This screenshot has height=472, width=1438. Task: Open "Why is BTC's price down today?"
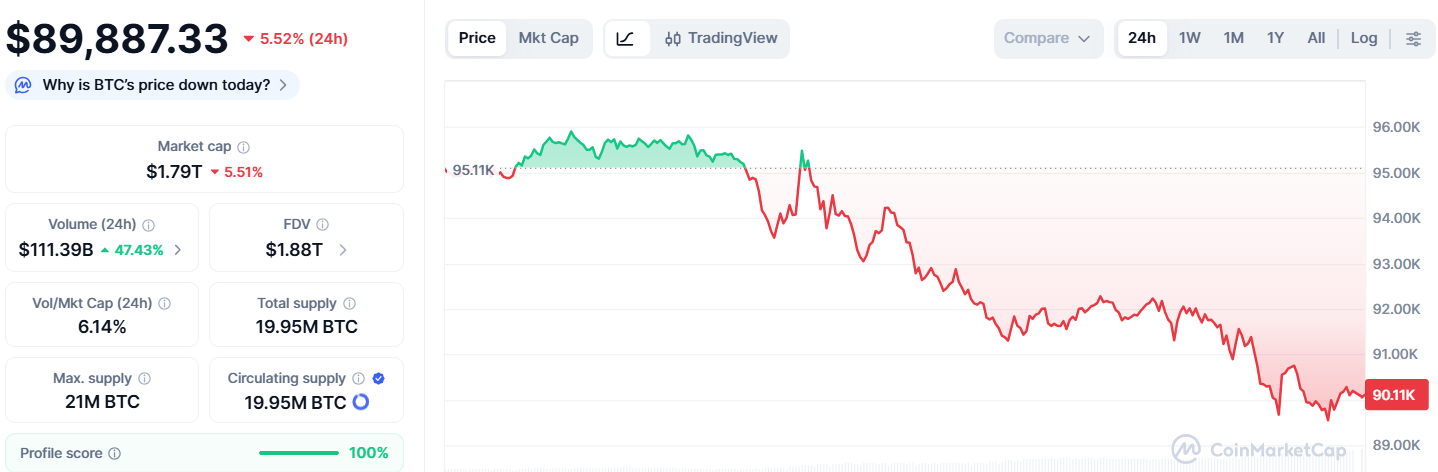coord(153,85)
